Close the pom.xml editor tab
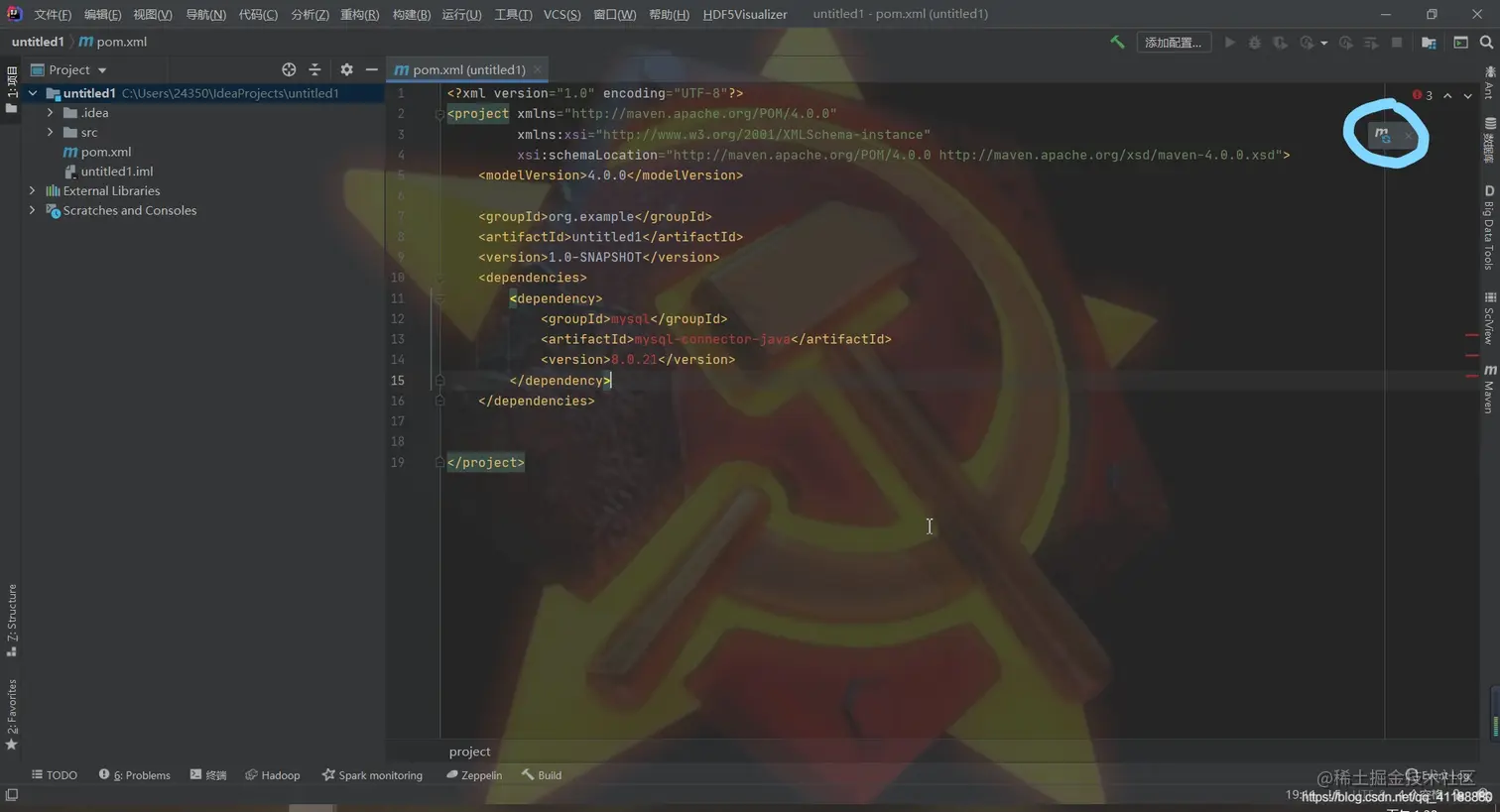 [x=537, y=69]
